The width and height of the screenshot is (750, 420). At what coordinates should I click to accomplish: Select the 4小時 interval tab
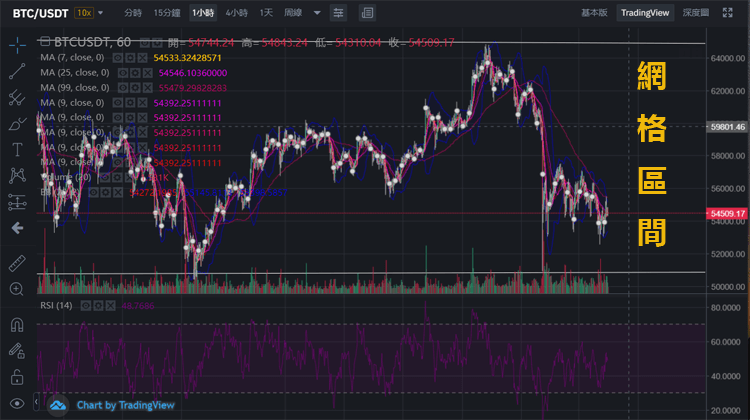[x=237, y=13]
